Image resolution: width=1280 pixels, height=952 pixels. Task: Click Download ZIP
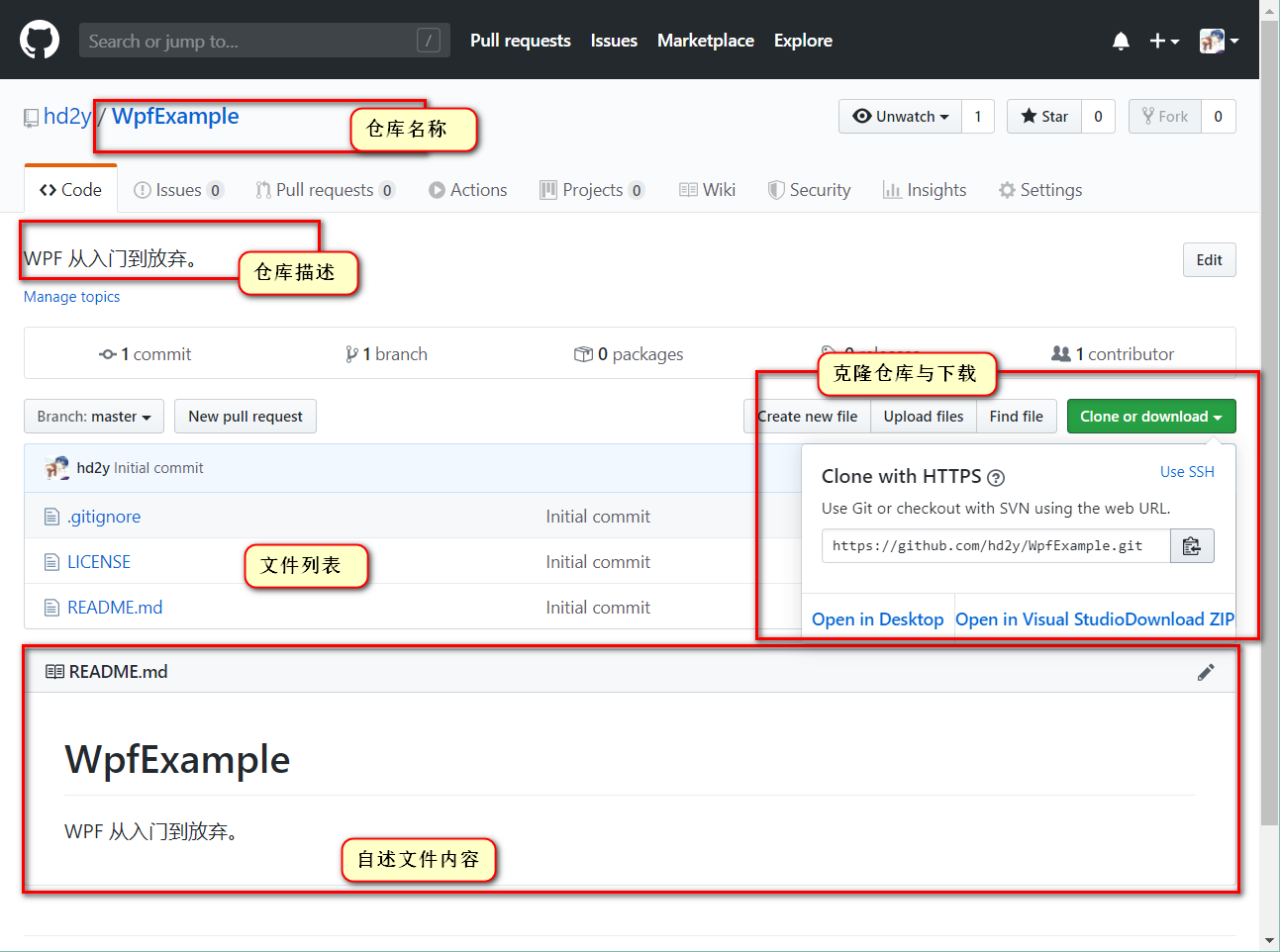(1180, 619)
